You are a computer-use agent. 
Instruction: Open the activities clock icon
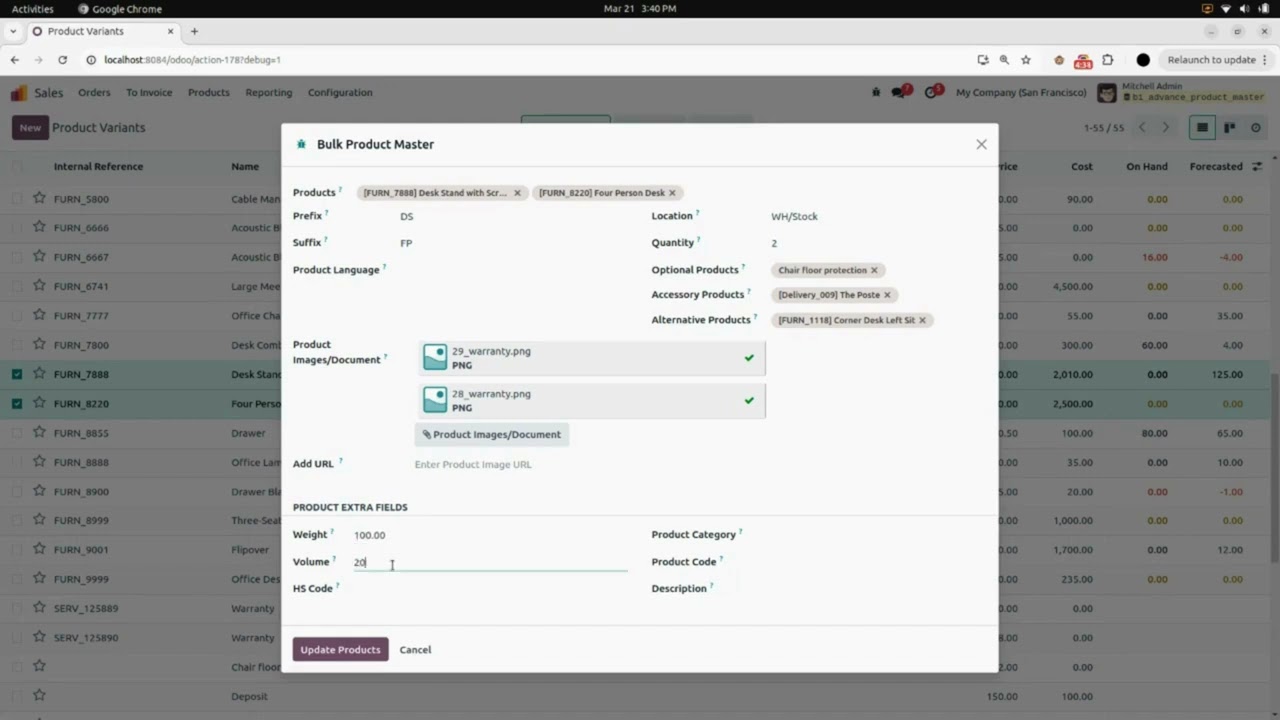932,92
